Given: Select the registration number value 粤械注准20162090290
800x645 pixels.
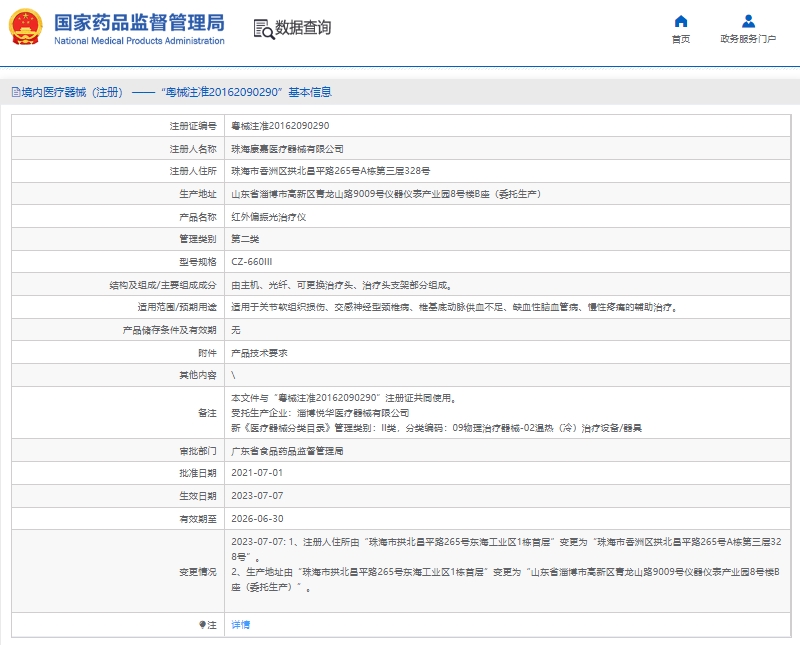Looking at the screenshot, I should 280,126.
